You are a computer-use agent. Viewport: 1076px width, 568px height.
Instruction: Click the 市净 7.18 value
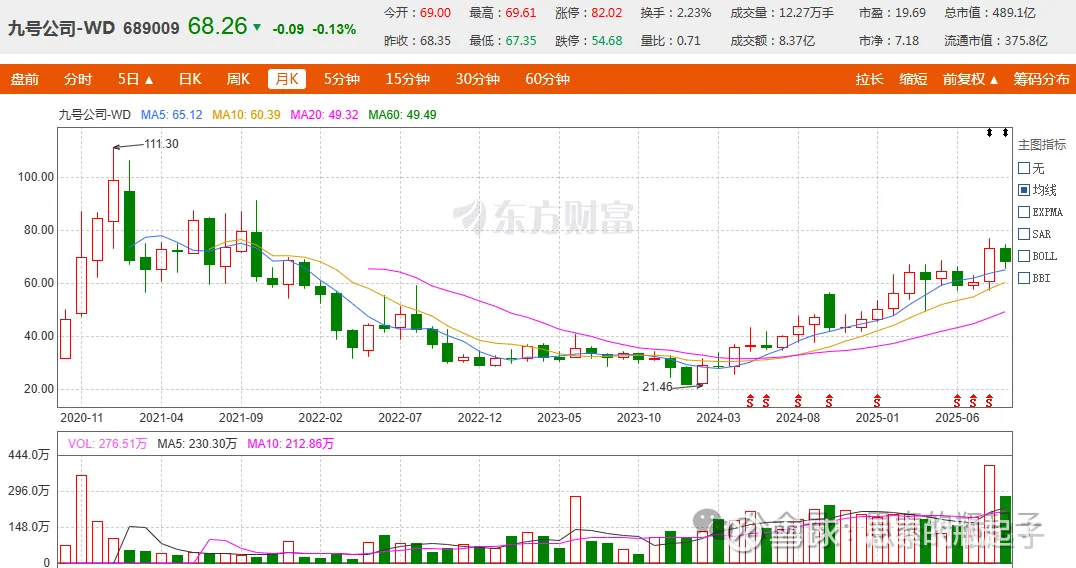pyautogui.click(x=907, y=40)
